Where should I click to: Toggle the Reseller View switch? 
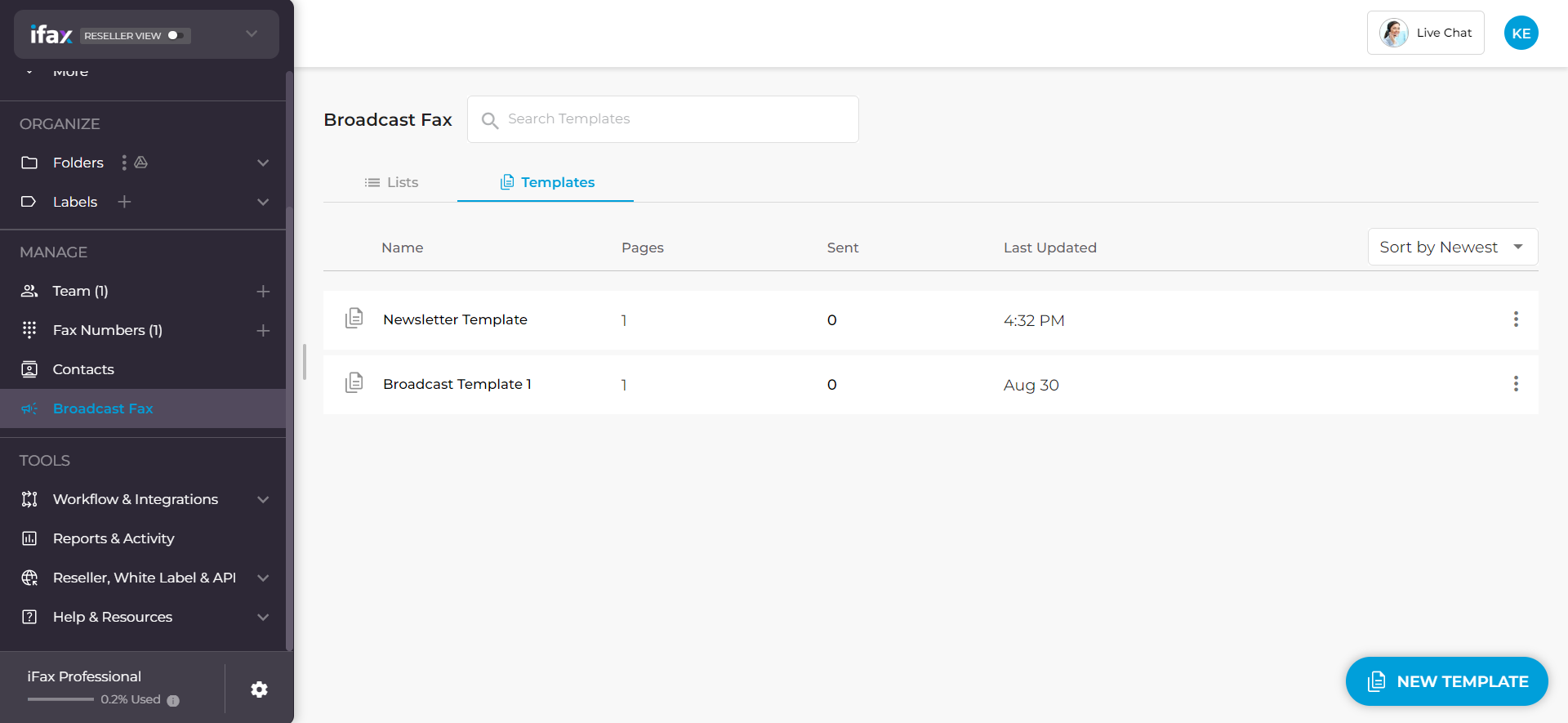pyautogui.click(x=174, y=35)
